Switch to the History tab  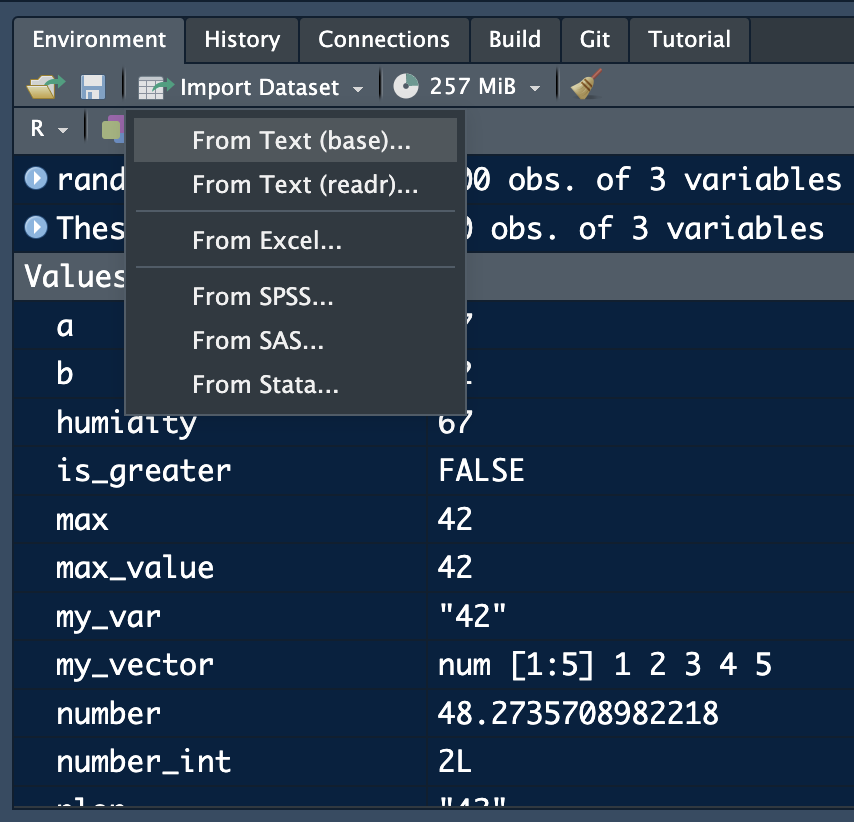[242, 40]
